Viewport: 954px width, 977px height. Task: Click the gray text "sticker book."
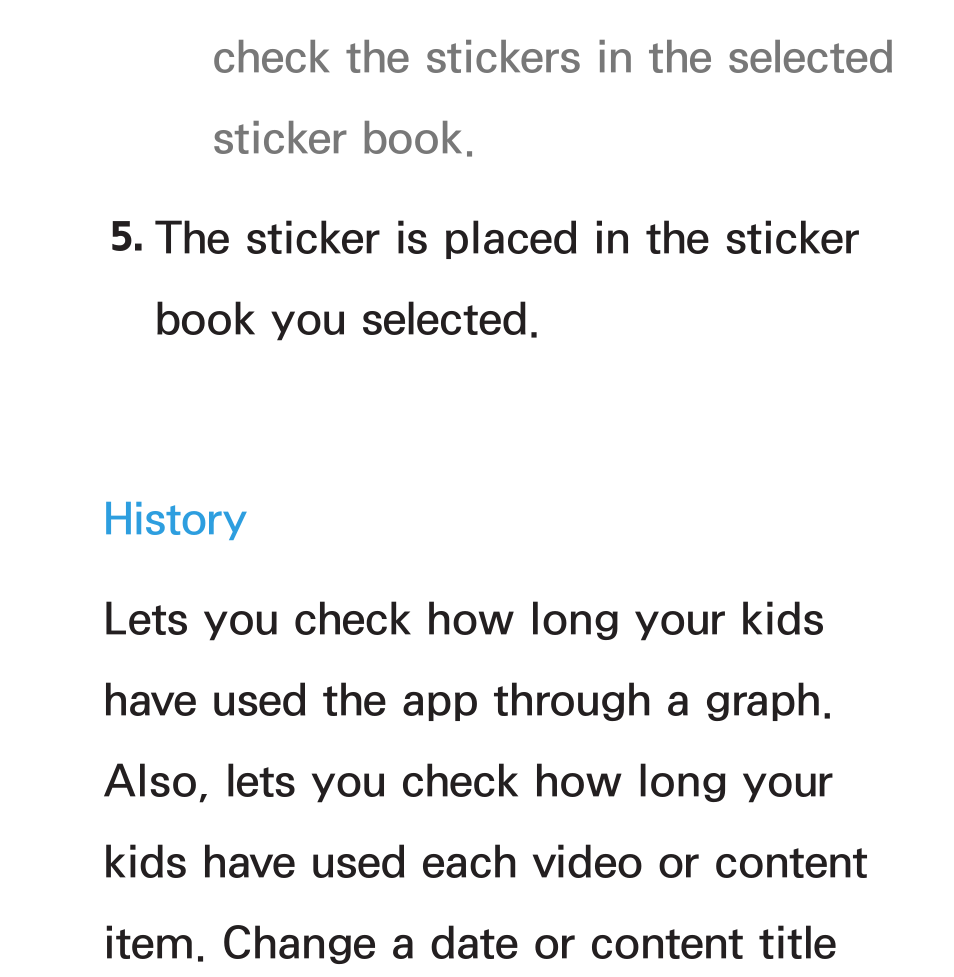click(344, 139)
